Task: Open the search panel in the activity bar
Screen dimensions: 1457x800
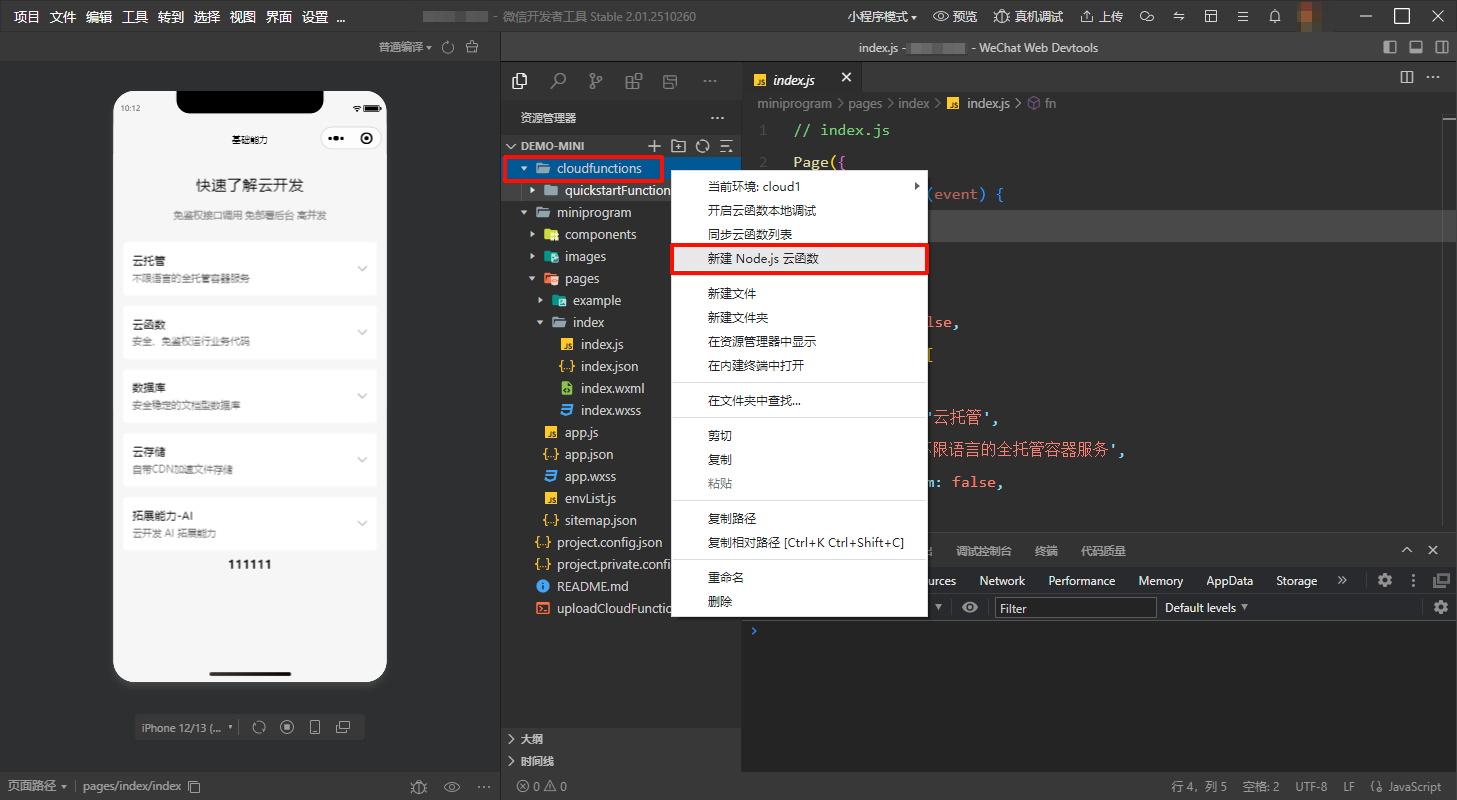Action: click(x=558, y=81)
